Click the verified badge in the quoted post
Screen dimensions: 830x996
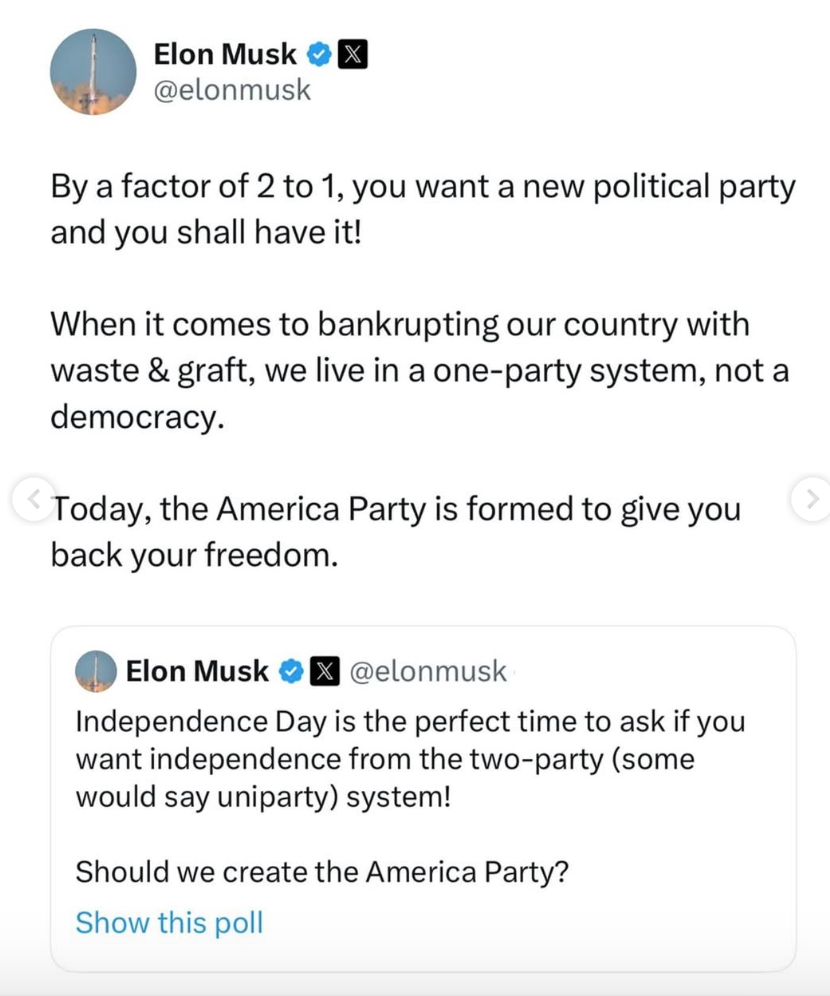pyautogui.click(x=291, y=670)
